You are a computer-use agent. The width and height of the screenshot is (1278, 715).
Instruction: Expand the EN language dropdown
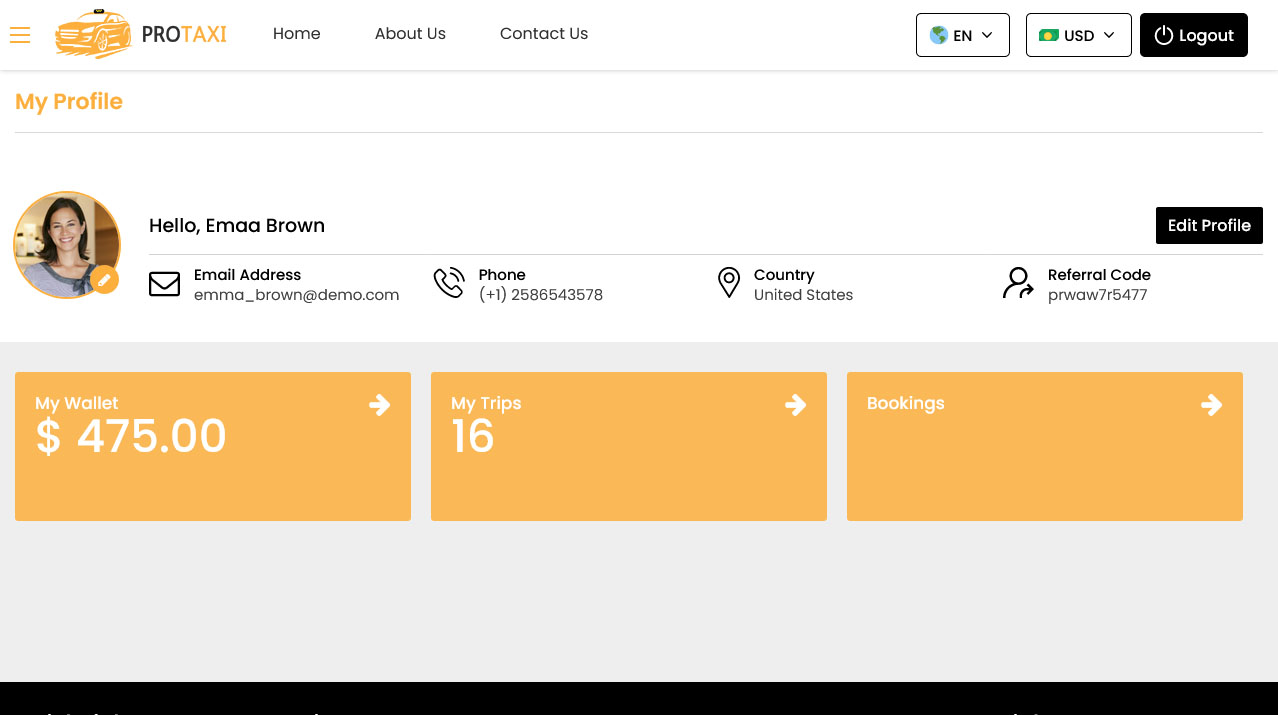tap(963, 35)
